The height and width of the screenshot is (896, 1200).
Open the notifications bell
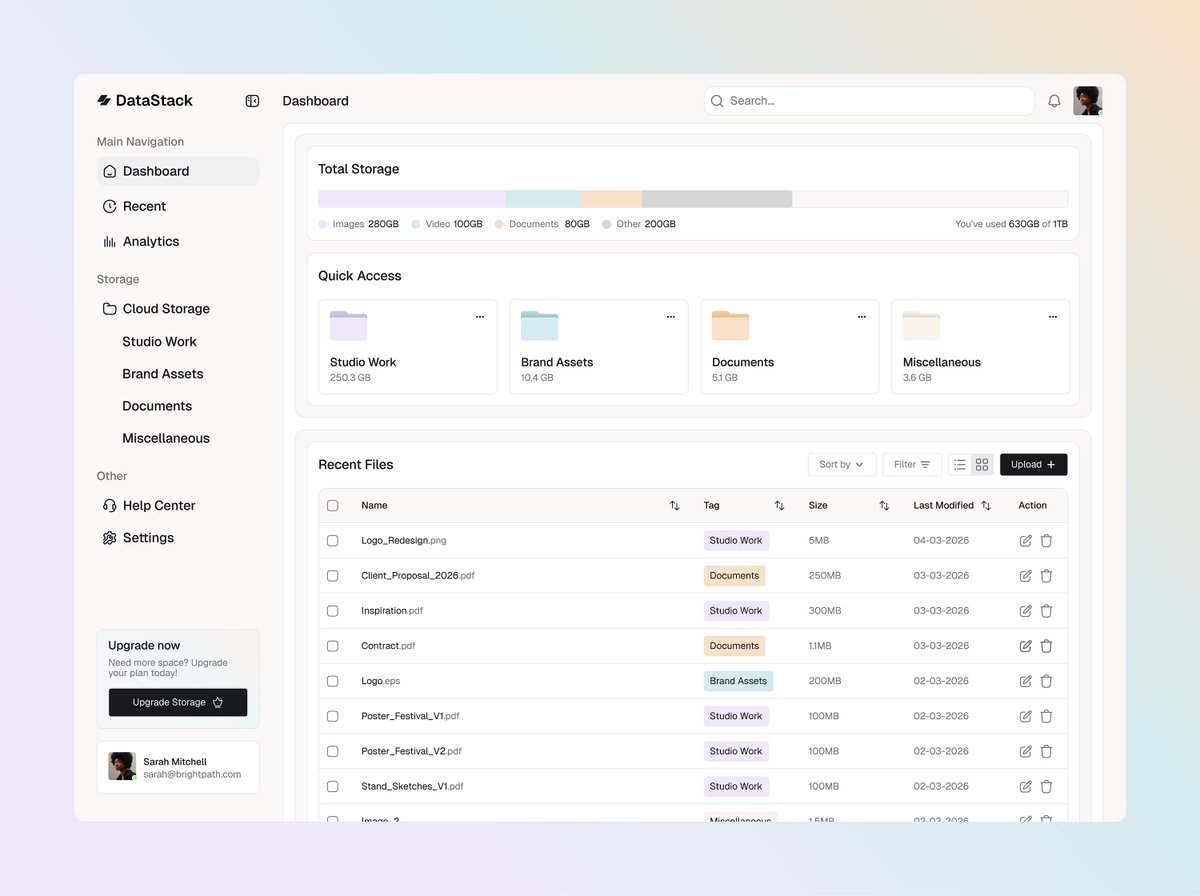click(1054, 101)
